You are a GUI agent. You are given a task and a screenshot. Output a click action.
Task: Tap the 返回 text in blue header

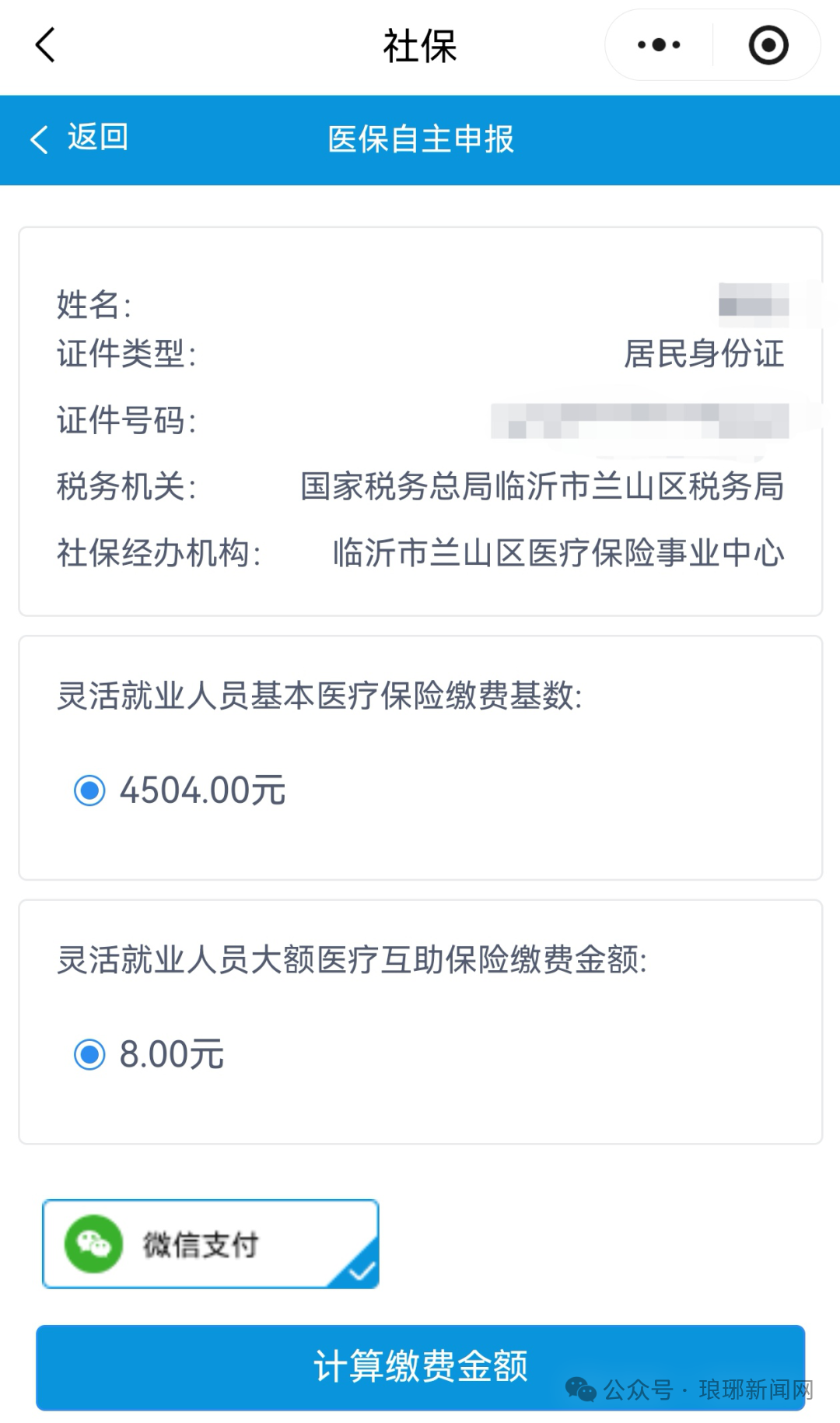click(x=98, y=138)
